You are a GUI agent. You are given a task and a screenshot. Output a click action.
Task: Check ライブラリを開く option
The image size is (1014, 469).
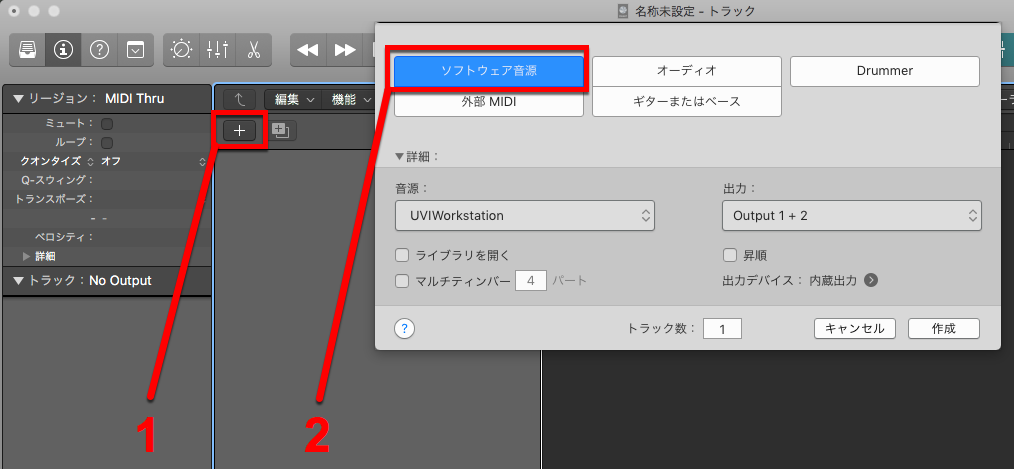(402, 255)
